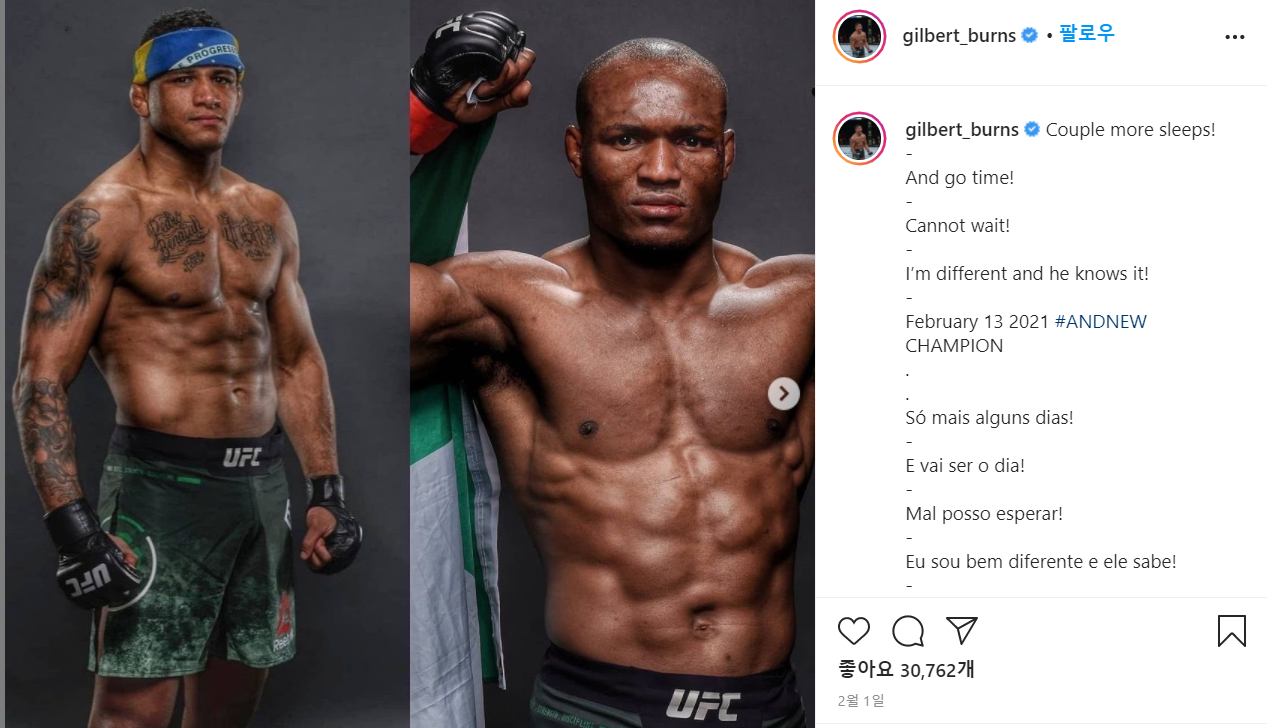This screenshot has height=728, width=1267.
Task: Click the verified badge in the post header
Action: click(1031, 36)
